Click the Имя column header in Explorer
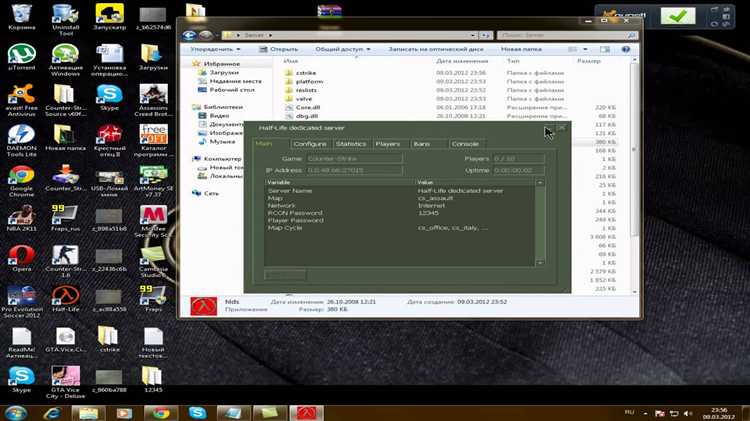Image resolution: width=750 pixels, height=421 pixels. click(x=291, y=61)
